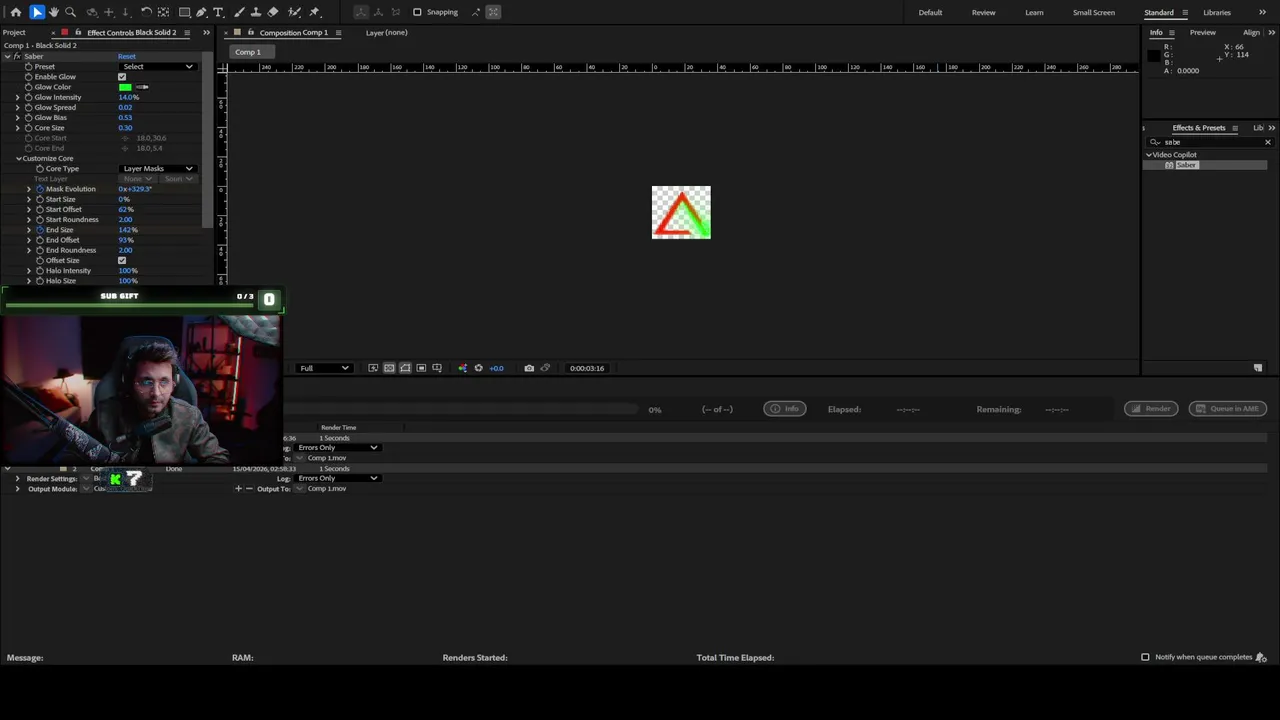This screenshot has height=720, width=1280.
Task: Expand the Start Offset property
Action: pyautogui.click(x=29, y=209)
